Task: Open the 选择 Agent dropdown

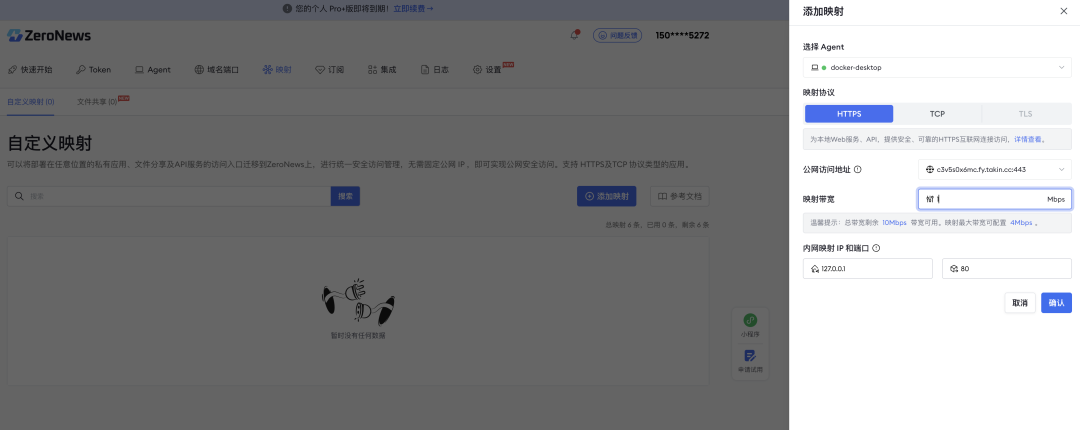Action: [937, 68]
